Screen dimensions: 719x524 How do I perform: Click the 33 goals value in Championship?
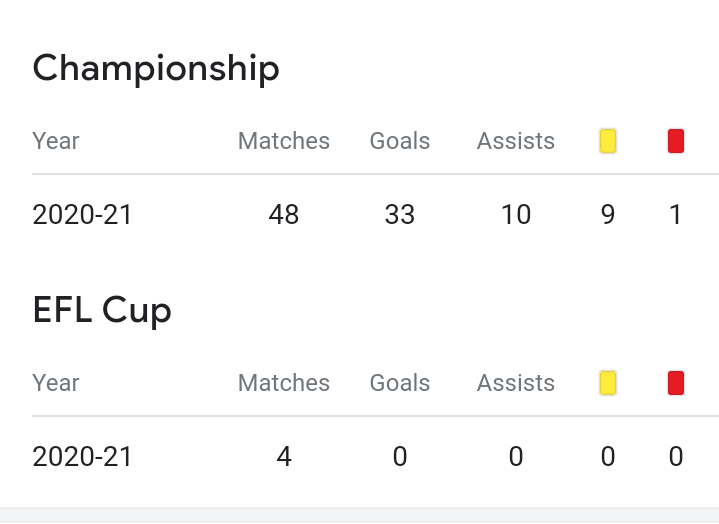click(400, 214)
